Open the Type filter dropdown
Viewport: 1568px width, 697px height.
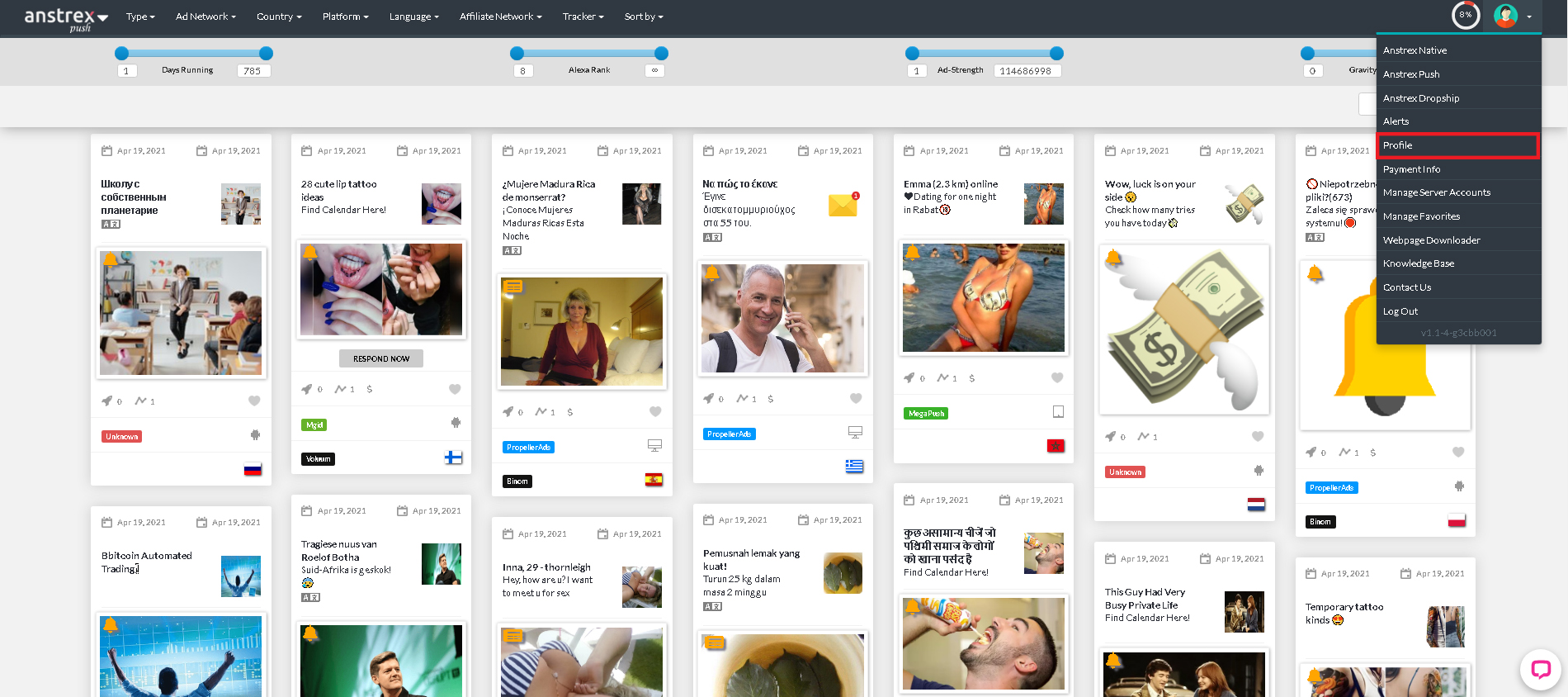pos(140,17)
